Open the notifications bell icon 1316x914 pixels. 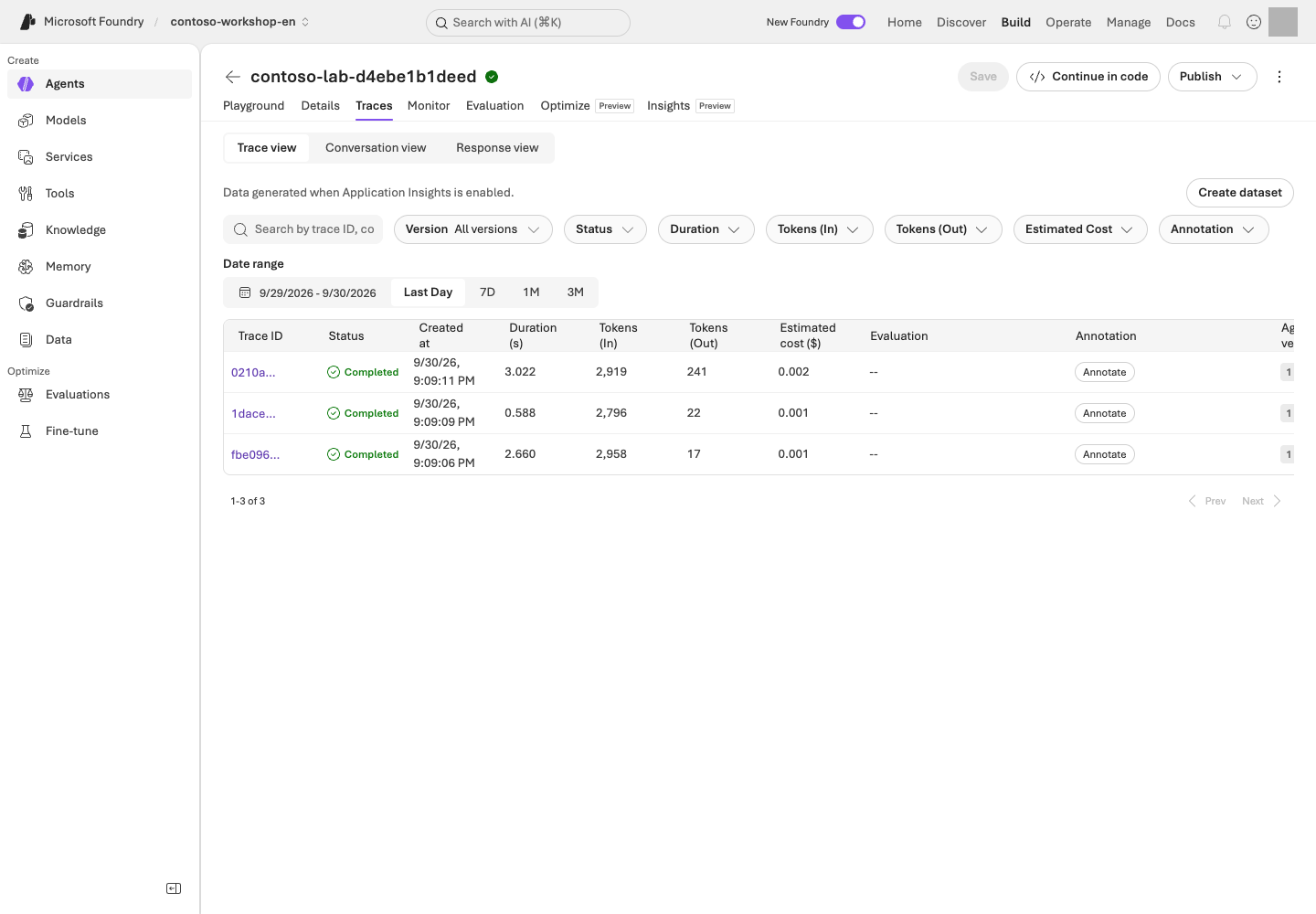pyautogui.click(x=1225, y=22)
